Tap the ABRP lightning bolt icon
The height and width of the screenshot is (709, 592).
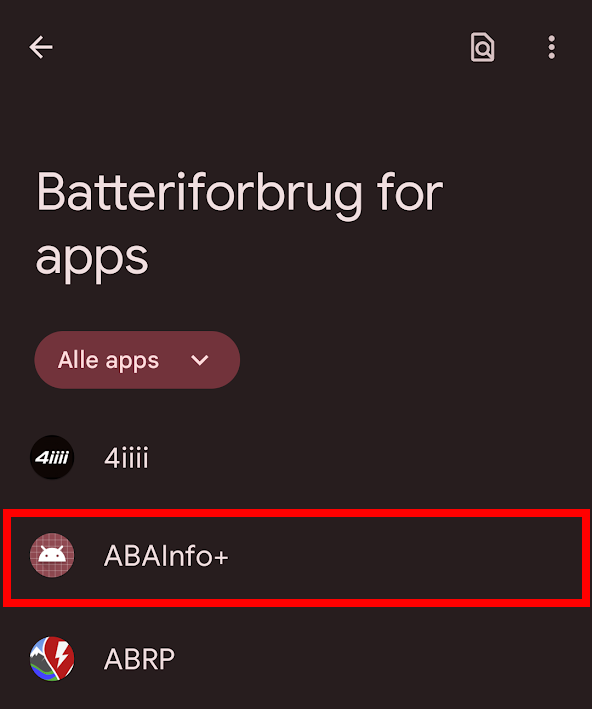point(52,658)
